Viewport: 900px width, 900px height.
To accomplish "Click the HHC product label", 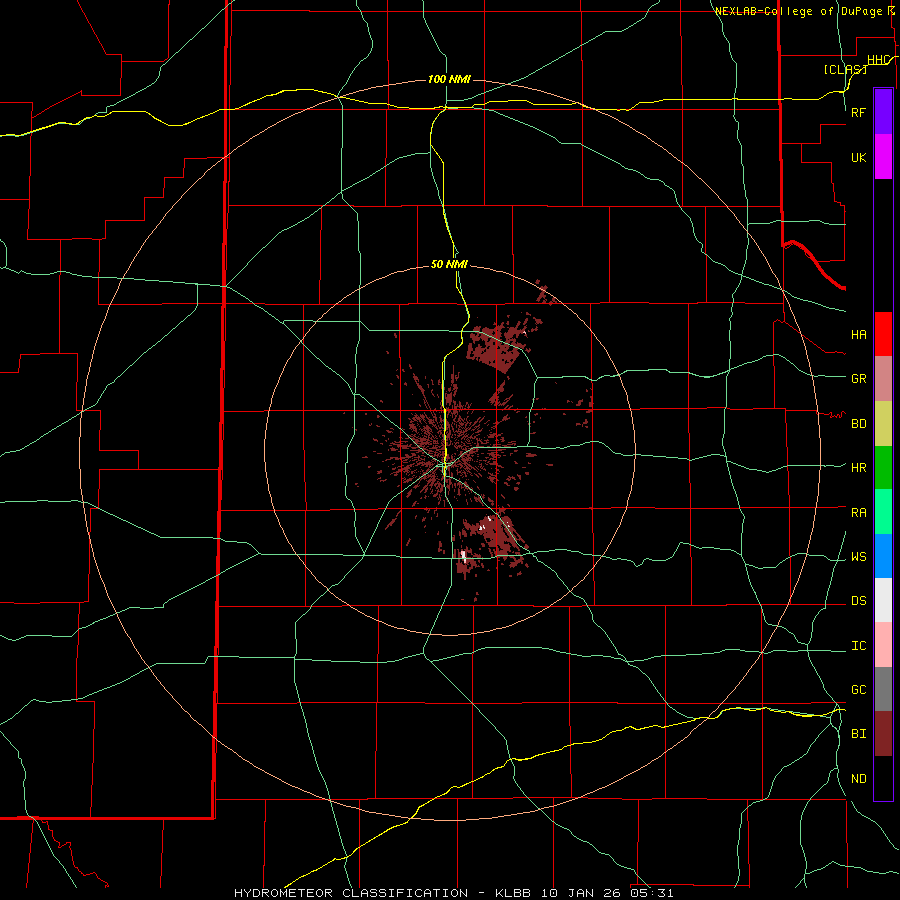I will 879,60.
